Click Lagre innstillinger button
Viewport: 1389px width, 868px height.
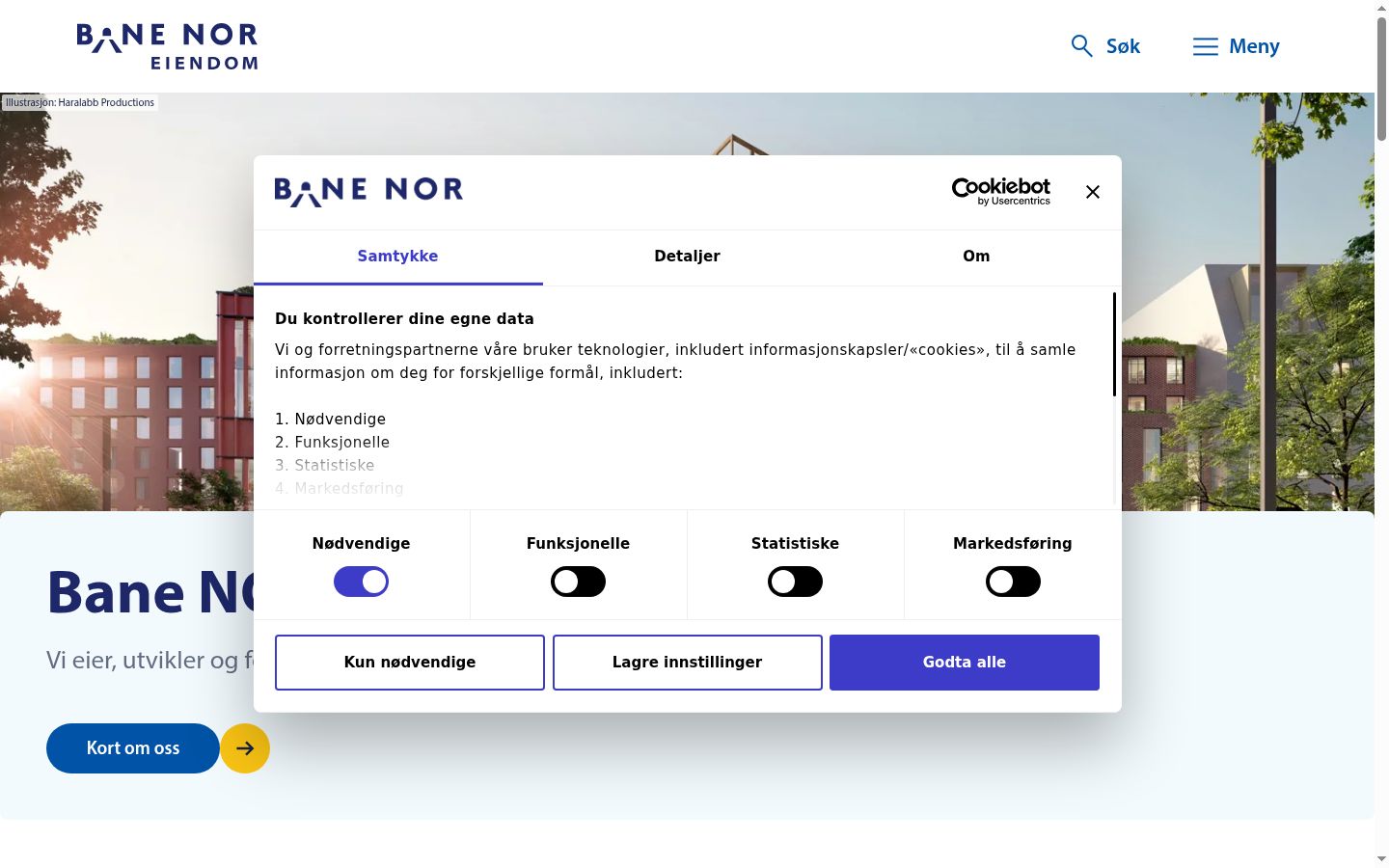pyautogui.click(x=688, y=663)
